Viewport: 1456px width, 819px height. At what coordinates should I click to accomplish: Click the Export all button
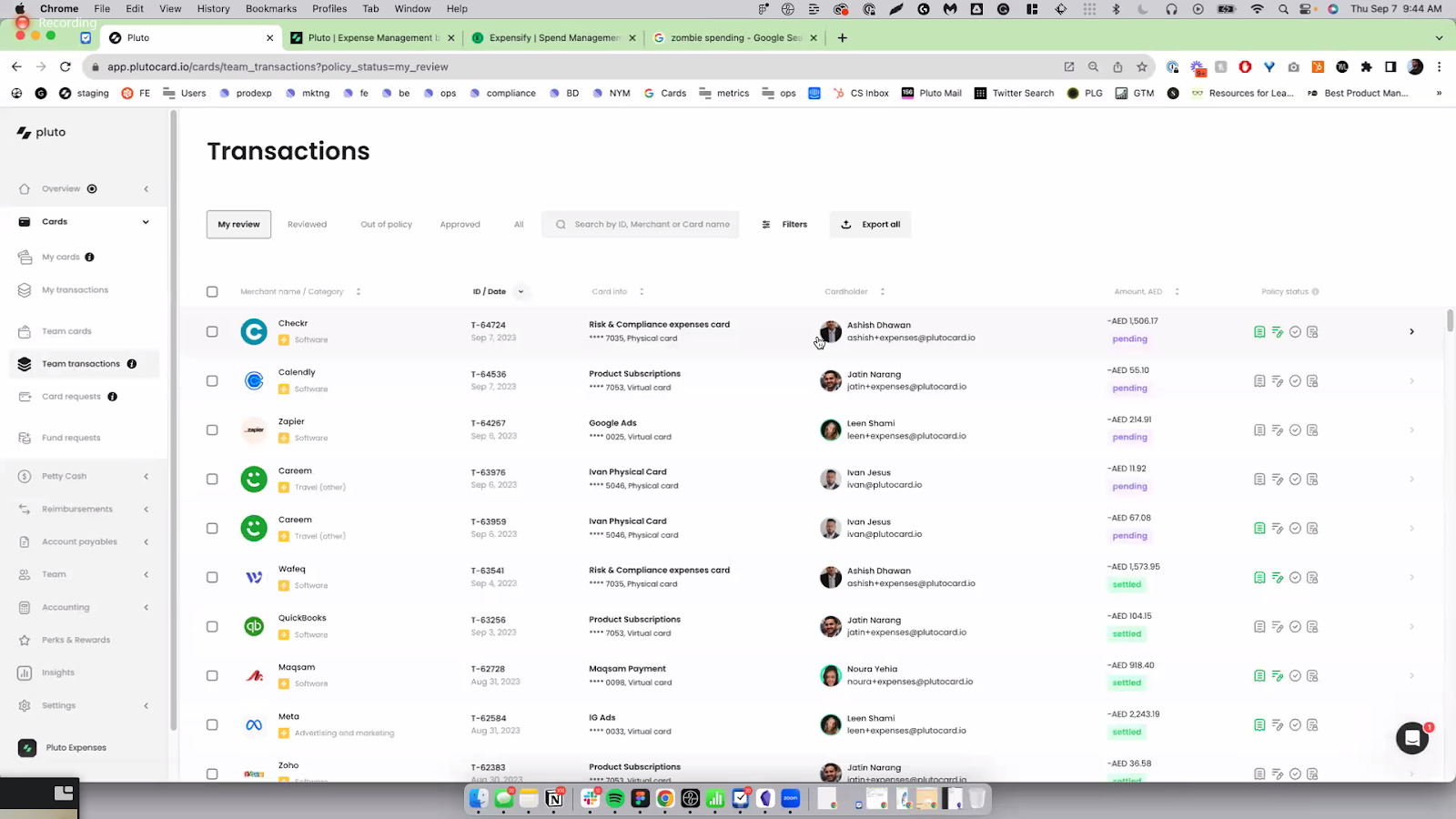(x=870, y=225)
